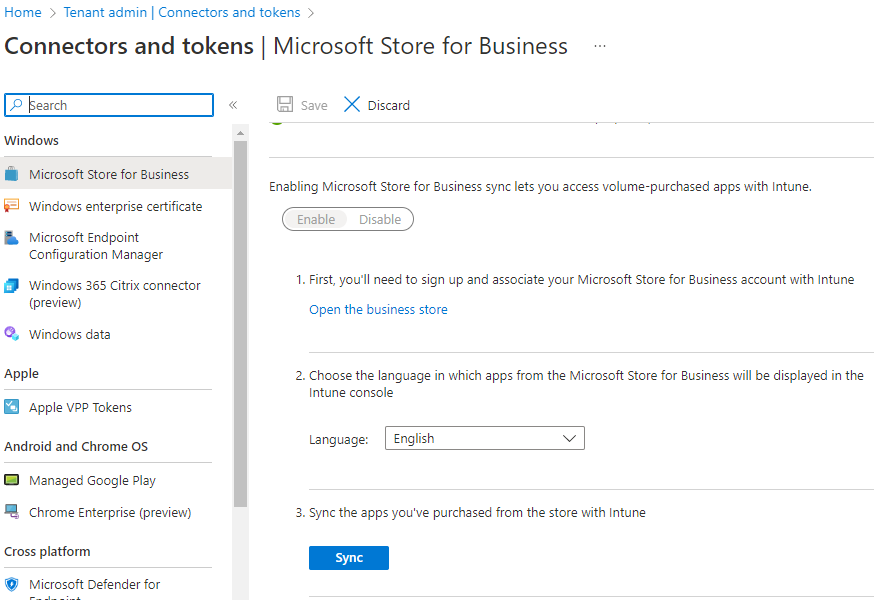Select Microsoft Store for Business menu item
874x600 pixels.
tap(116, 174)
